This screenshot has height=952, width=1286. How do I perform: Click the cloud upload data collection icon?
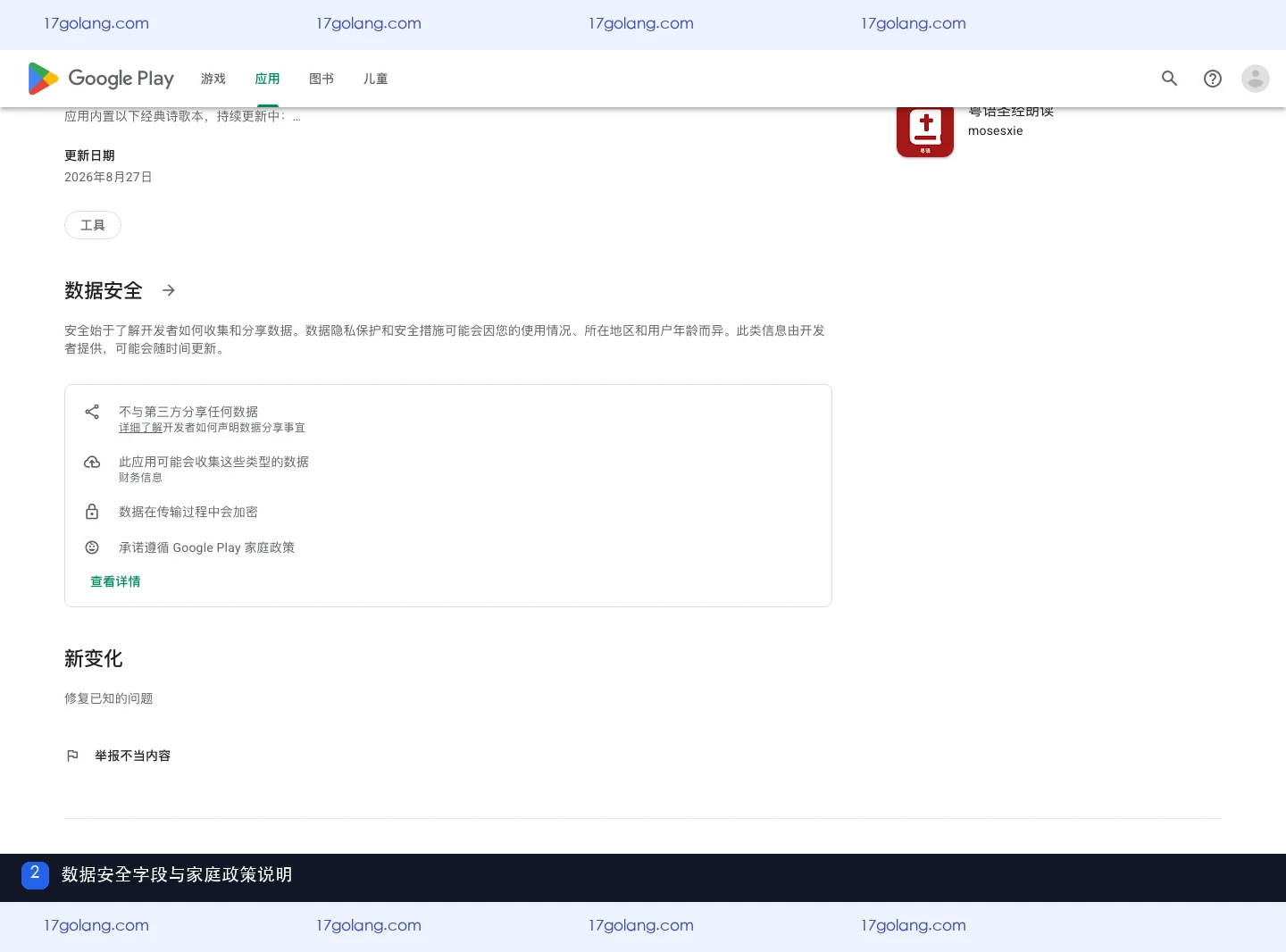[x=92, y=462]
